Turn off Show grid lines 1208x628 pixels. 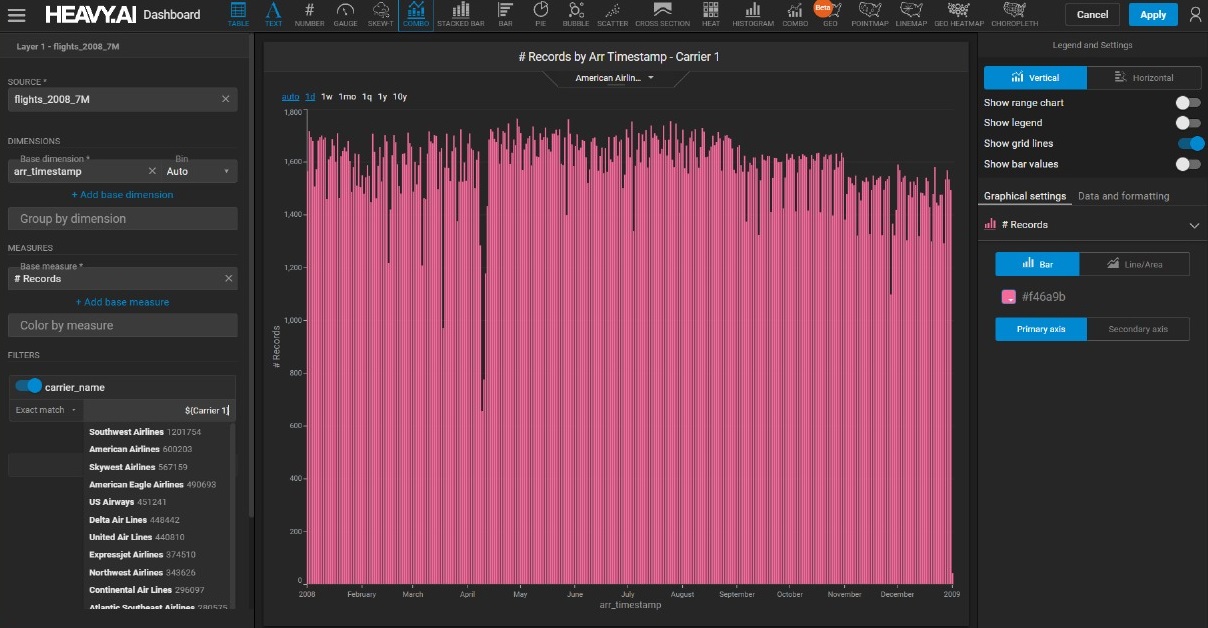[x=1189, y=143]
